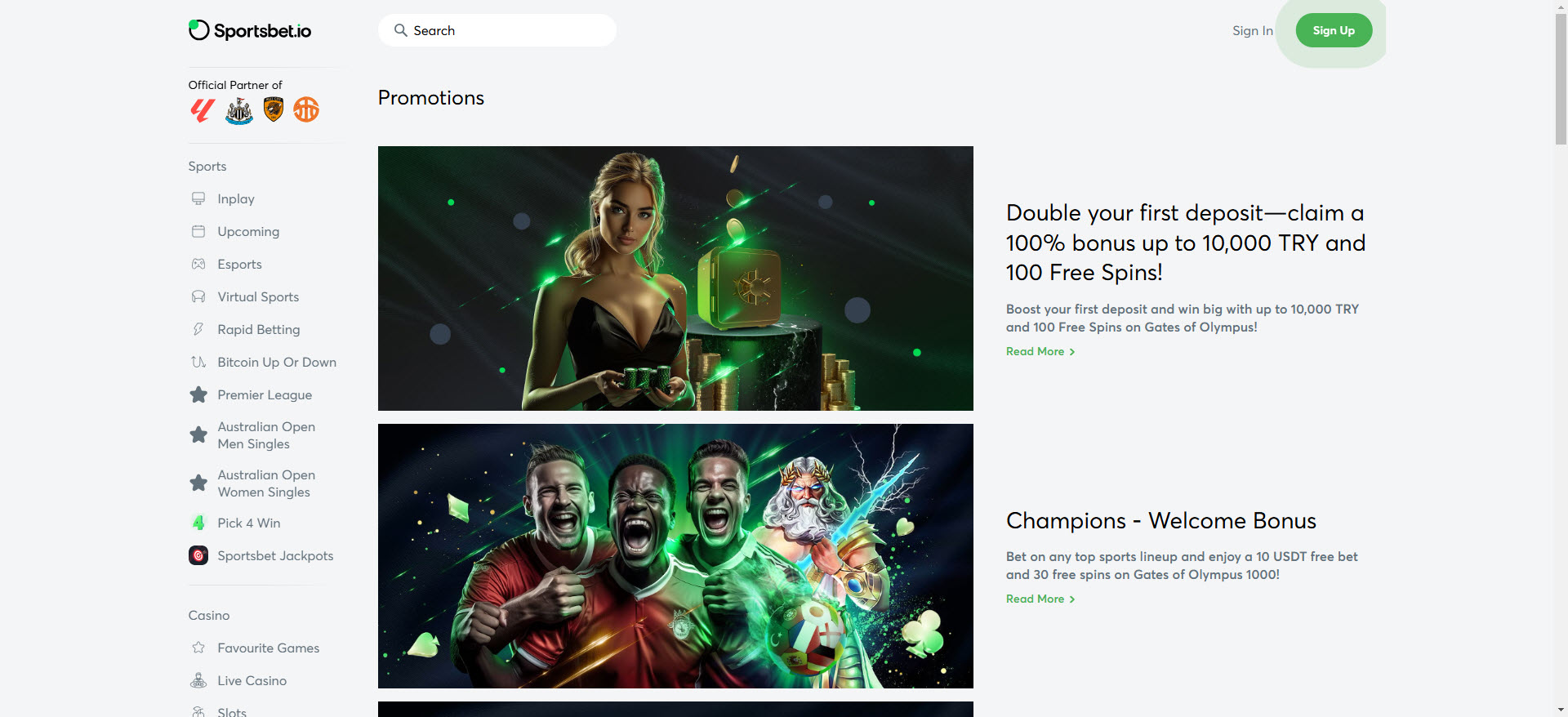Open Inplay sports from the sidebar

[236, 198]
